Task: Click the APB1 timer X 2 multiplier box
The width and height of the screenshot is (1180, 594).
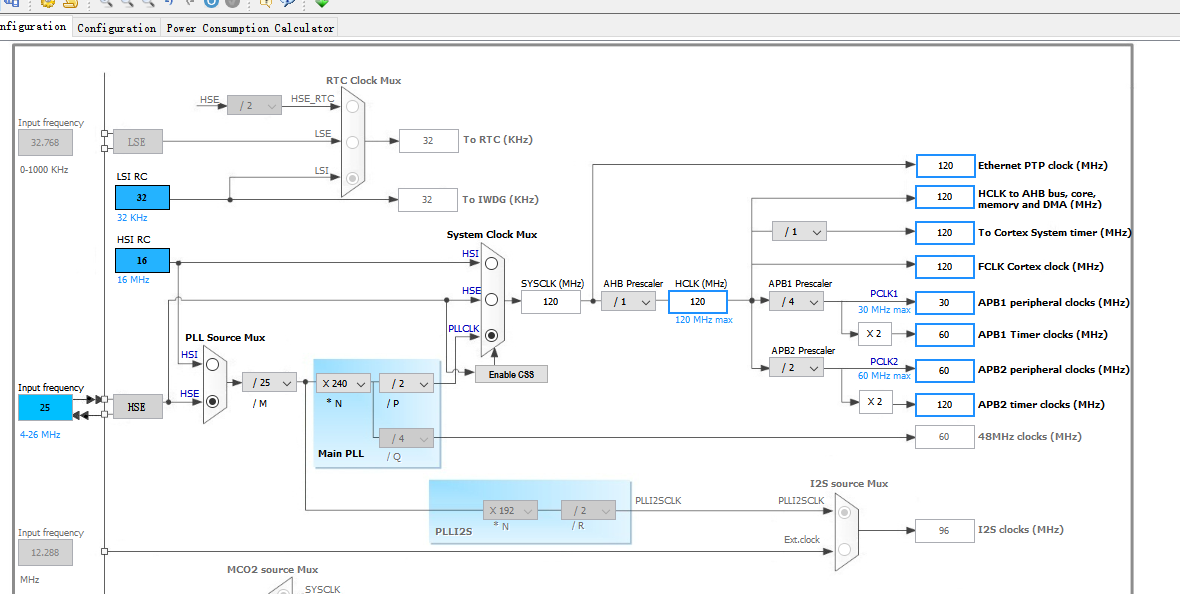Action: (874, 334)
